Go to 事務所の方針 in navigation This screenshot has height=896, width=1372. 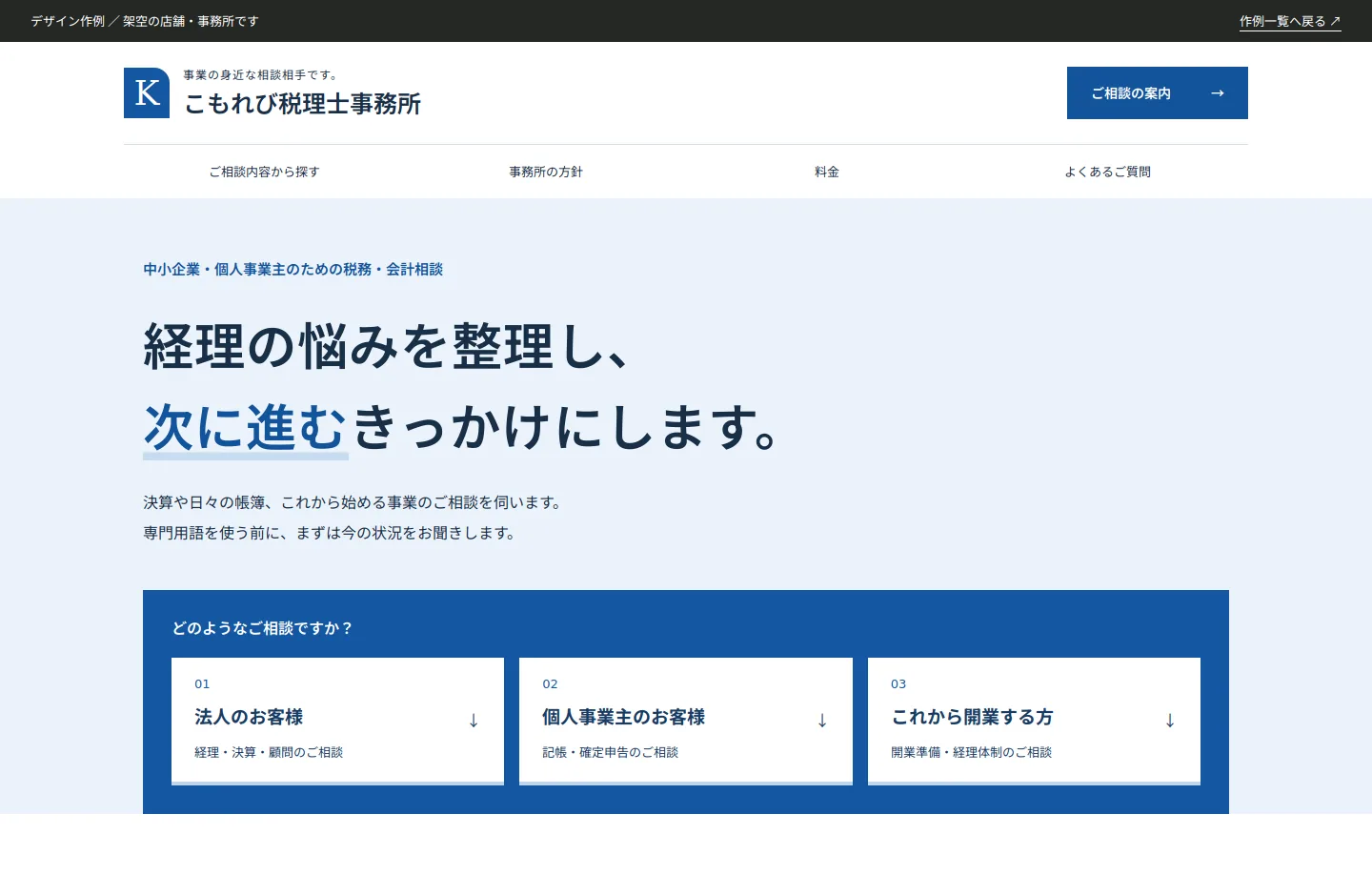point(545,172)
